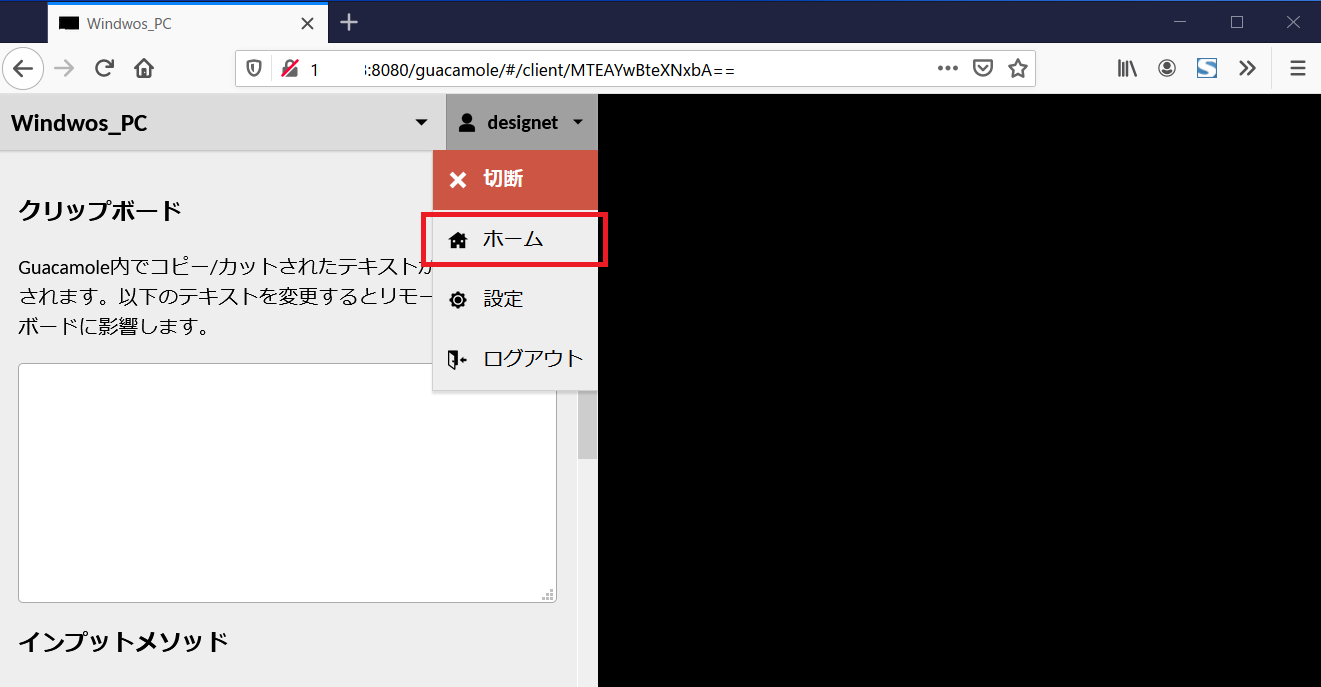Image resolution: width=1321 pixels, height=687 pixels.
Task: Collapse the designet user menu
Action: point(521,123)
